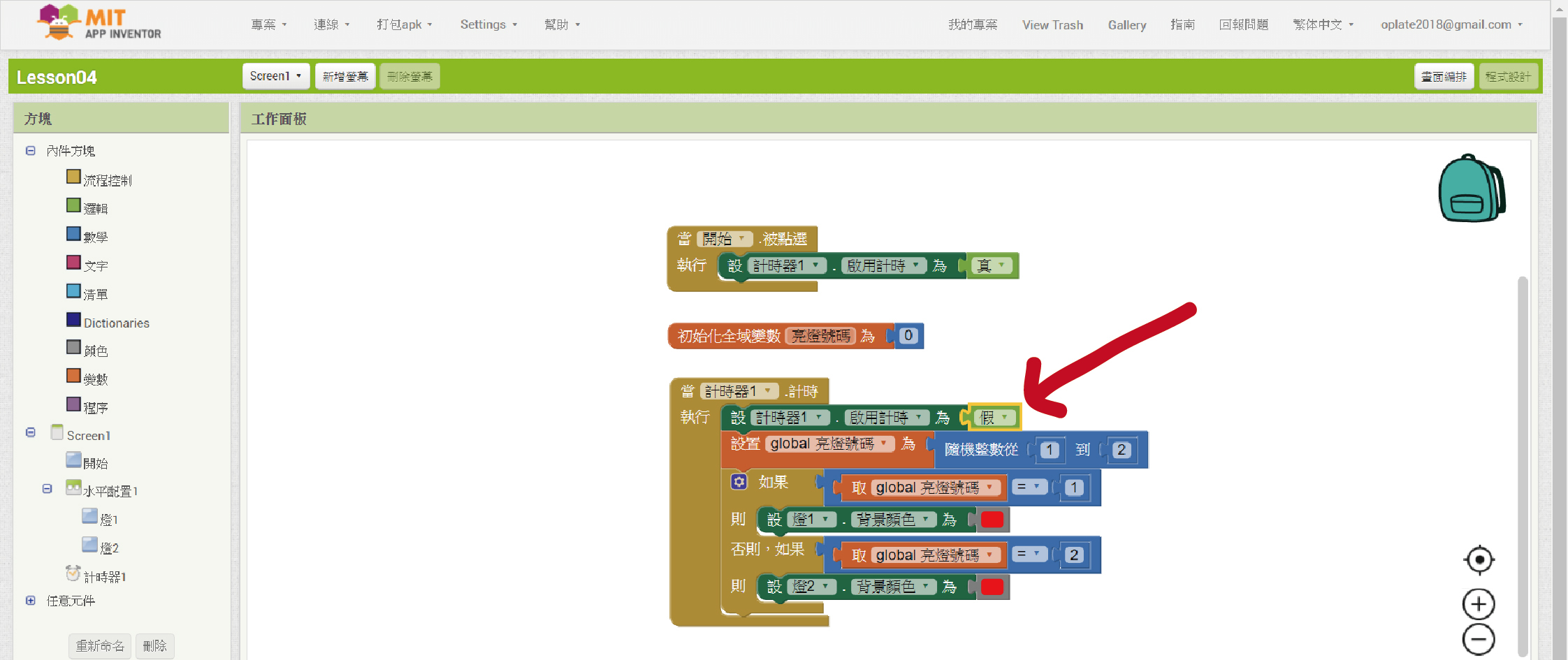Switch to 畫面編排 designer view
The image size is (1568, 660).
tap(1444, 76)
